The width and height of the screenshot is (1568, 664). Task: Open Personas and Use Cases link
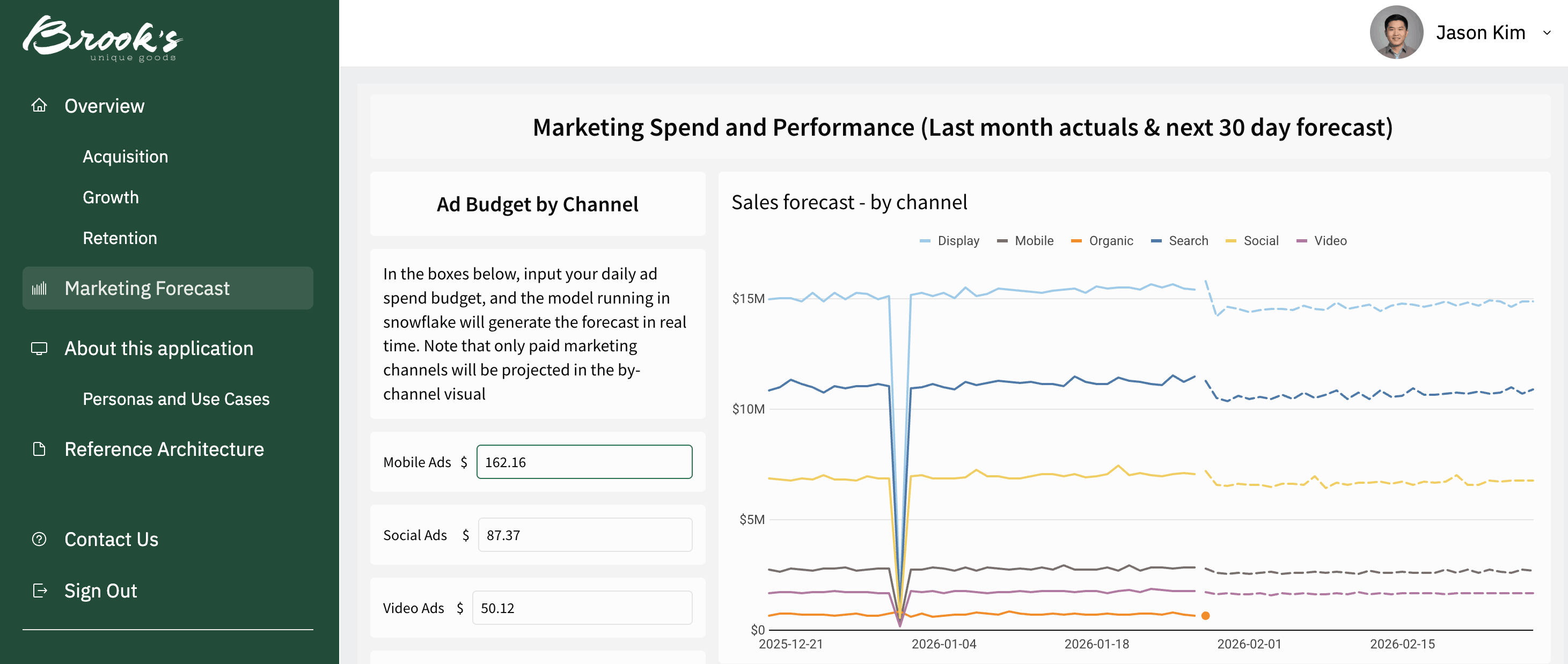click(176, 399)
